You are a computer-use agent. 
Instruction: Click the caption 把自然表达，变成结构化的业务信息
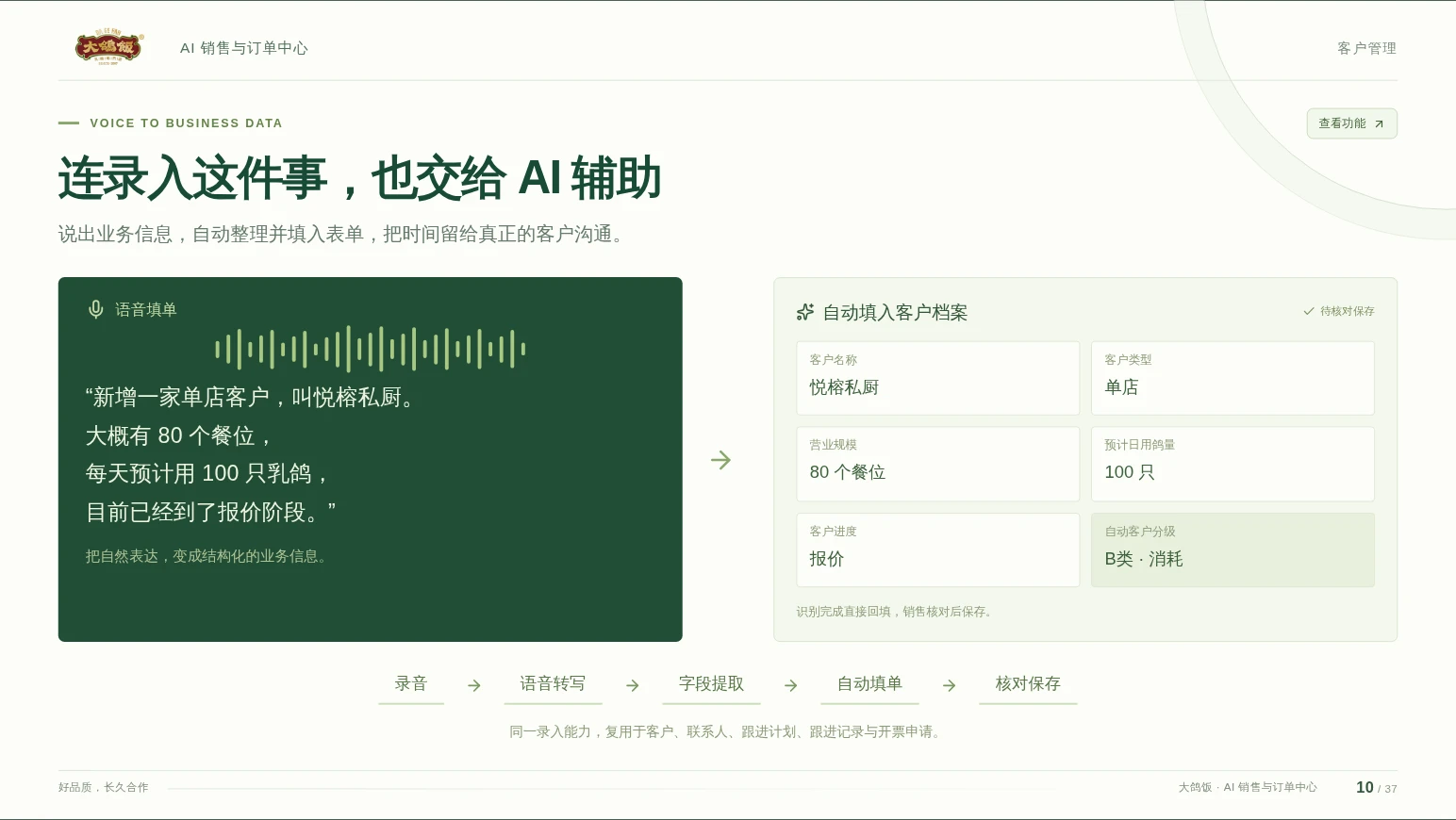click(207, 556)
